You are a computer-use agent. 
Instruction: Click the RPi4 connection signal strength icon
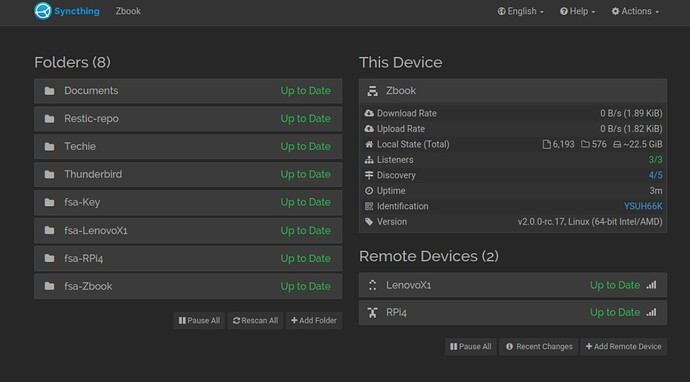pos(651,312)
